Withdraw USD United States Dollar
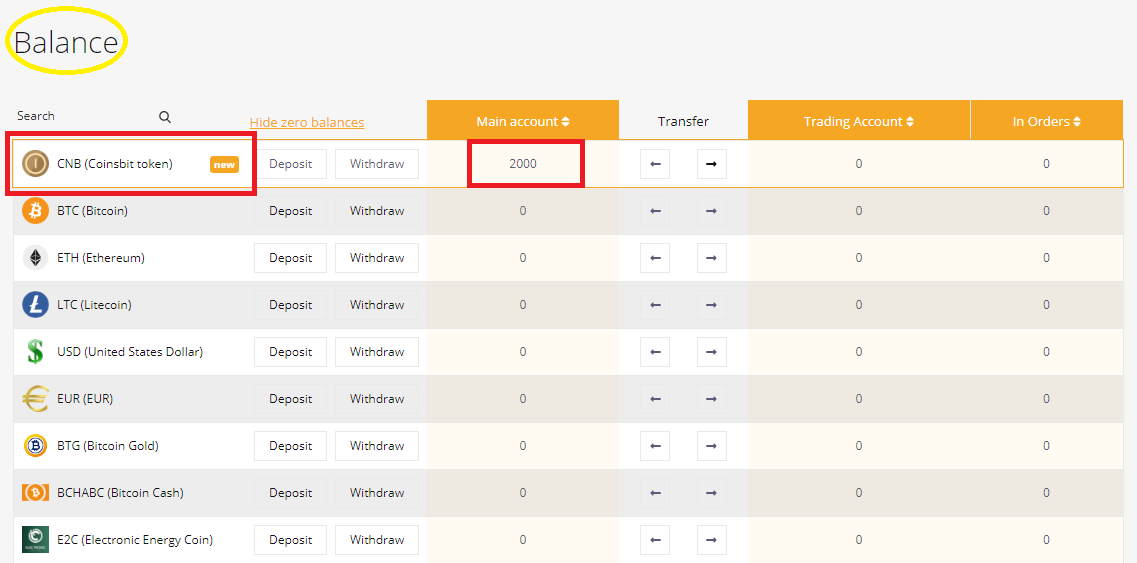The width and height of the screenshot is (1137, 563). coord(377,352)
